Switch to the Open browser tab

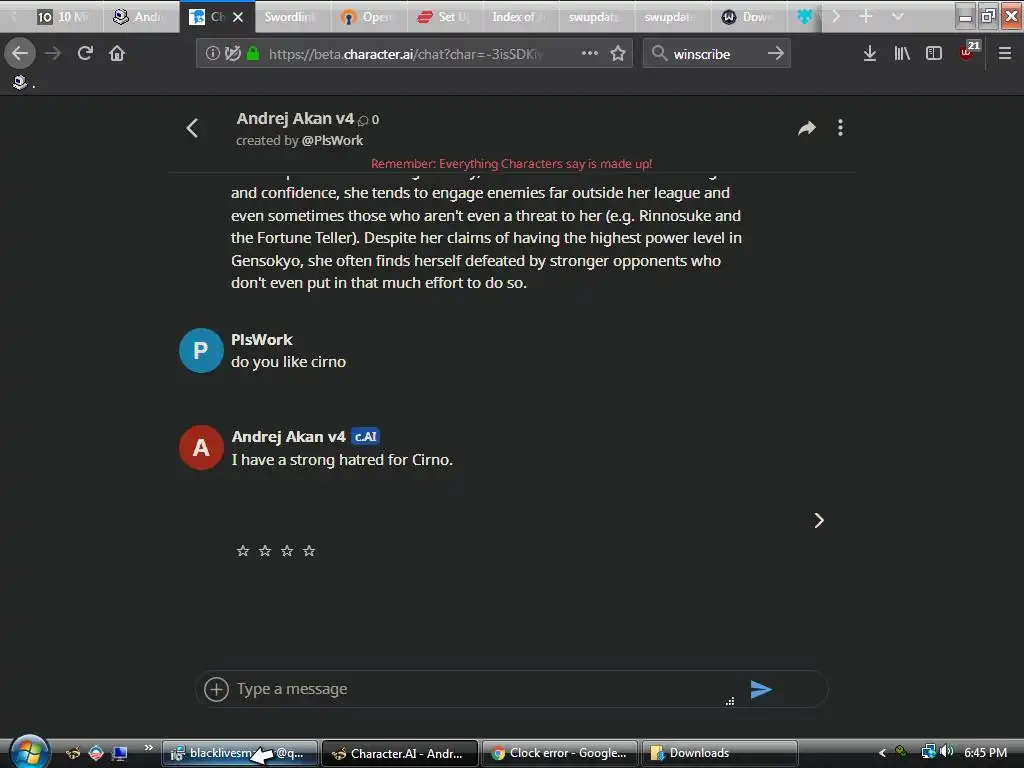click(x=368, y=17)
